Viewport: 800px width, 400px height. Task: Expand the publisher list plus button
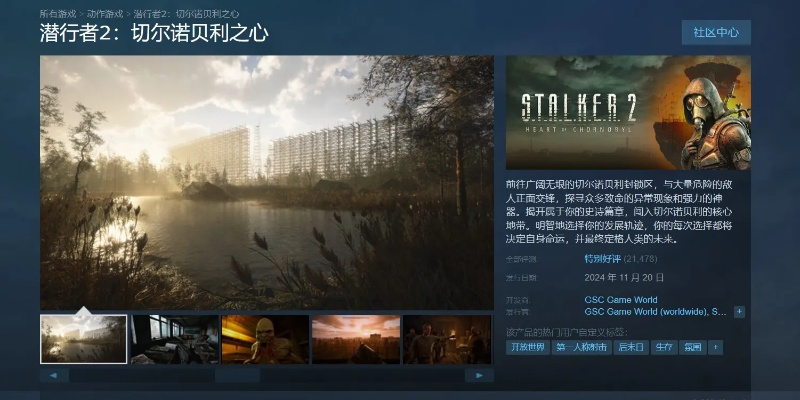point(739,312)
